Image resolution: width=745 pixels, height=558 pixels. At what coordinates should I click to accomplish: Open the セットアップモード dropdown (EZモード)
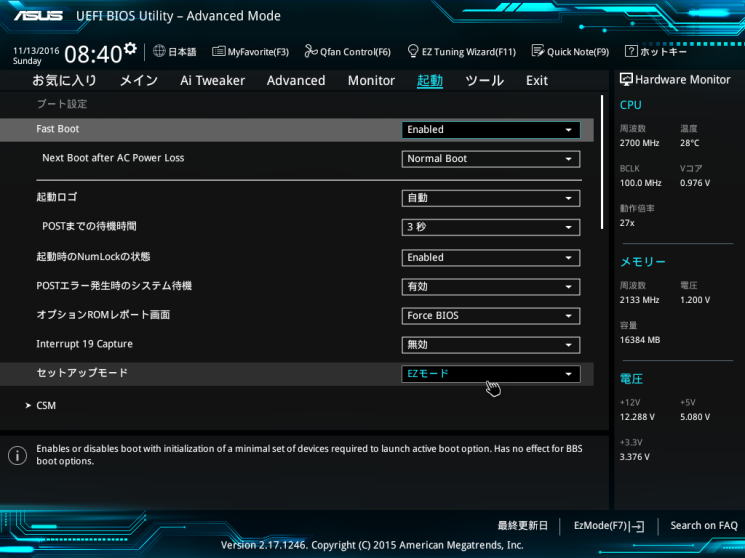point(491,374)
